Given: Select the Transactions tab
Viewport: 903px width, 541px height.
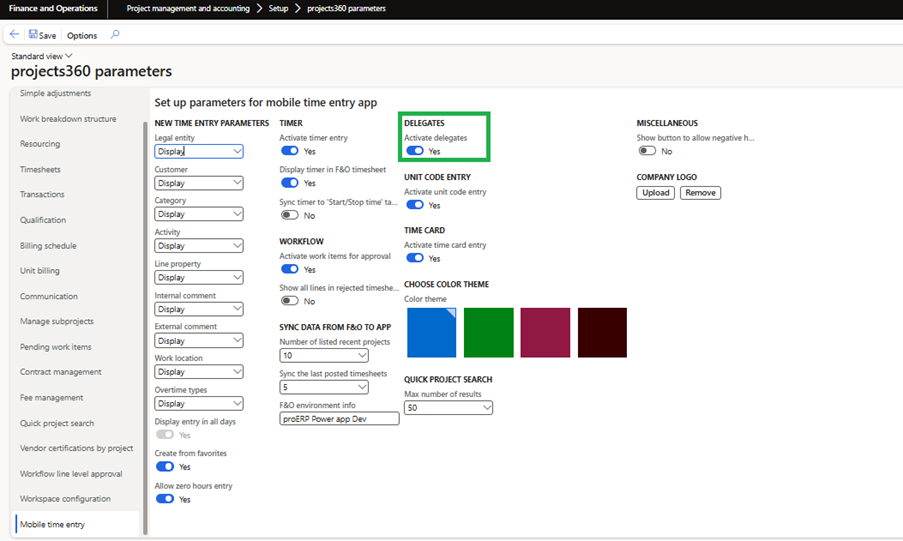Looking at the screenshot, I should (x=42, y=195).
